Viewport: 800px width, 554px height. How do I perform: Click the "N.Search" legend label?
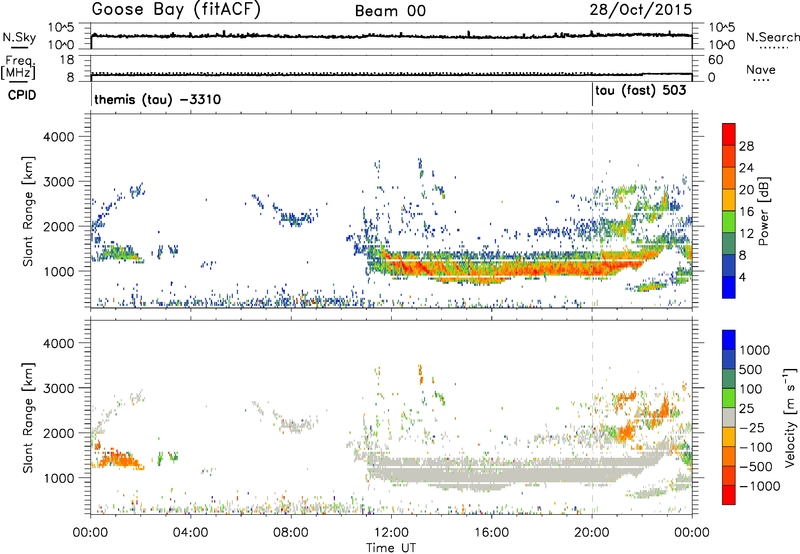(773, 37)
